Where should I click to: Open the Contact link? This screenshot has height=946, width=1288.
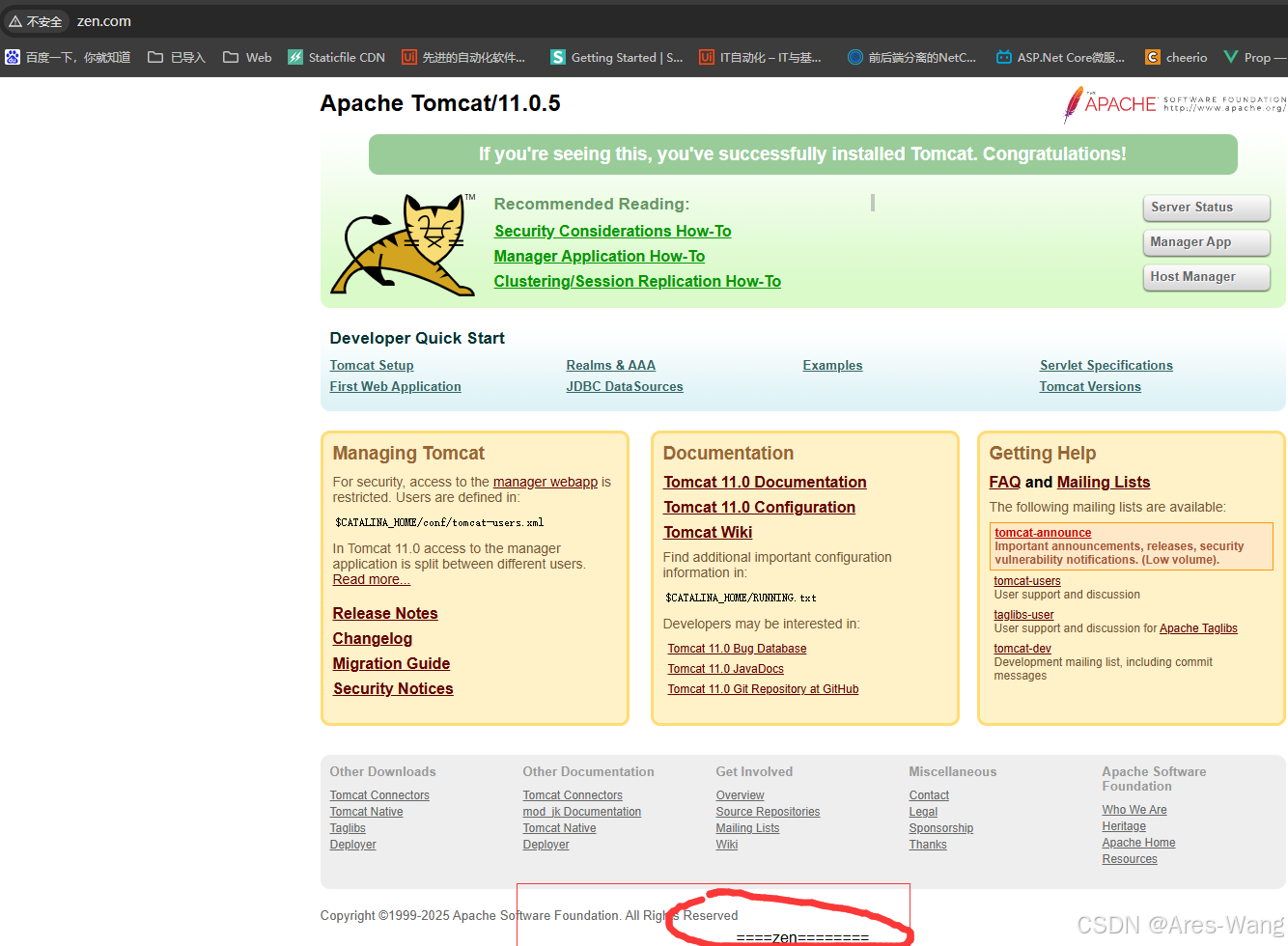929,795
